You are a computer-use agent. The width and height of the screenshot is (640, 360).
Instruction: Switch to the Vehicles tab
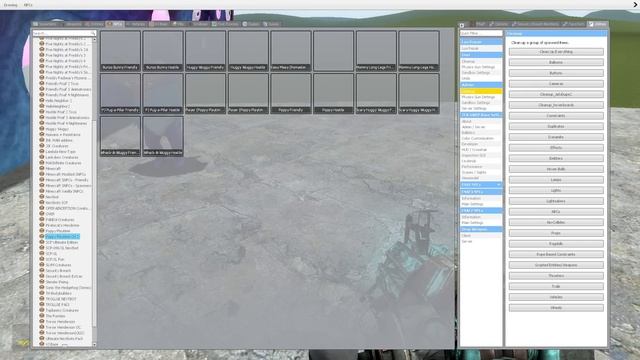point(136,24)
